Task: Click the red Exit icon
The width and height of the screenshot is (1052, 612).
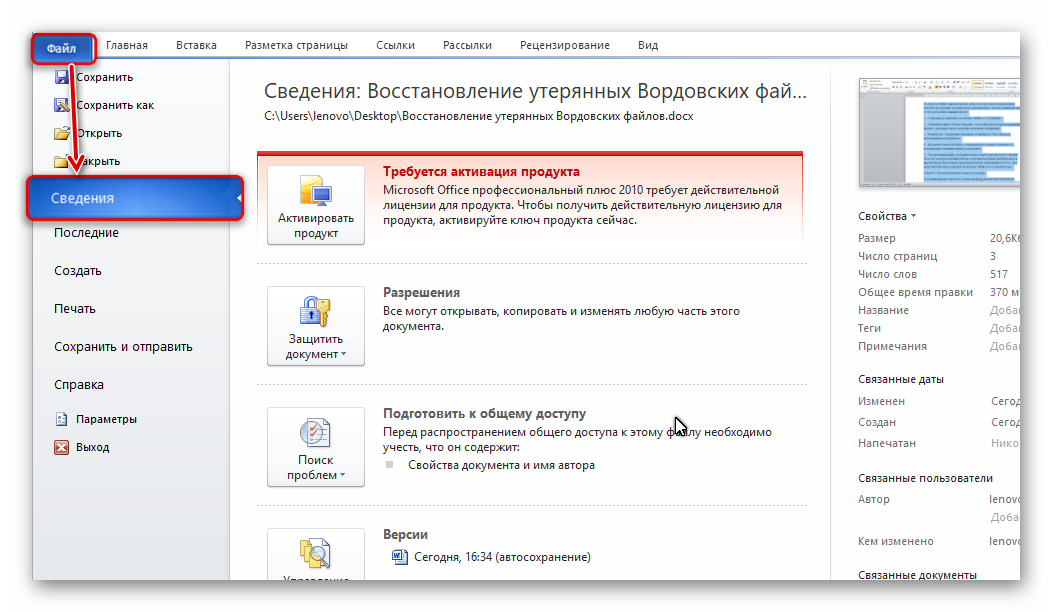Action: 62,447
